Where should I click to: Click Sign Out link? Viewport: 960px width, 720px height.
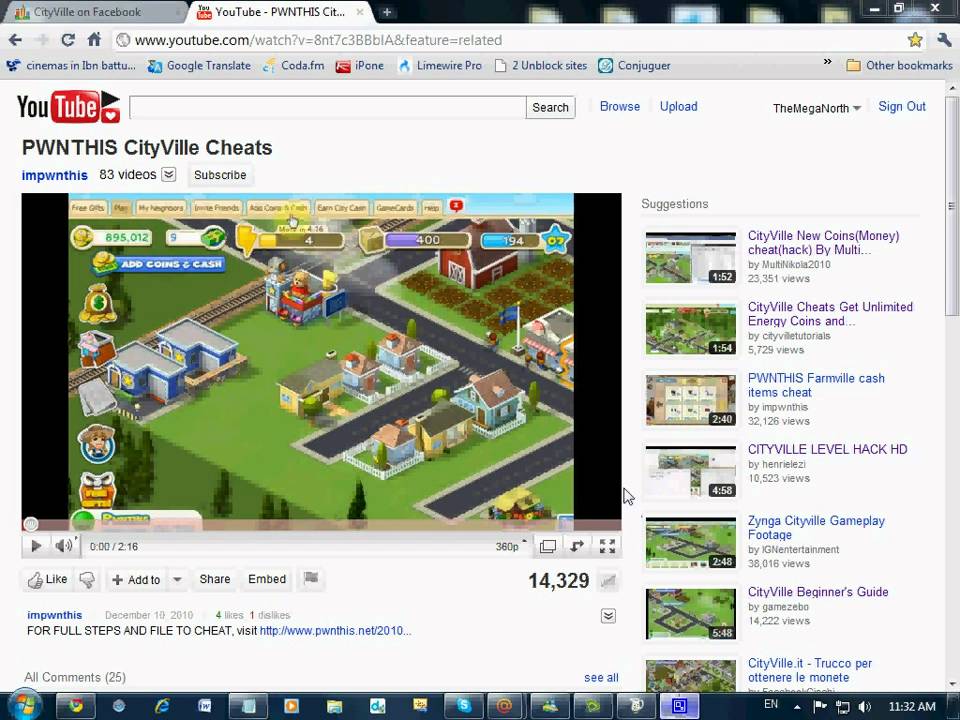tap(902, 107)
